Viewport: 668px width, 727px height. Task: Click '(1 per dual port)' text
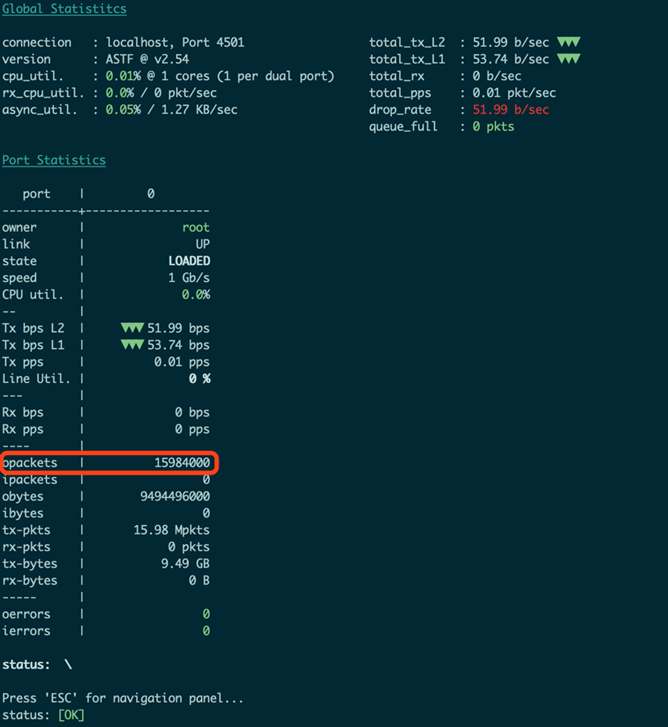pos(276,76)
